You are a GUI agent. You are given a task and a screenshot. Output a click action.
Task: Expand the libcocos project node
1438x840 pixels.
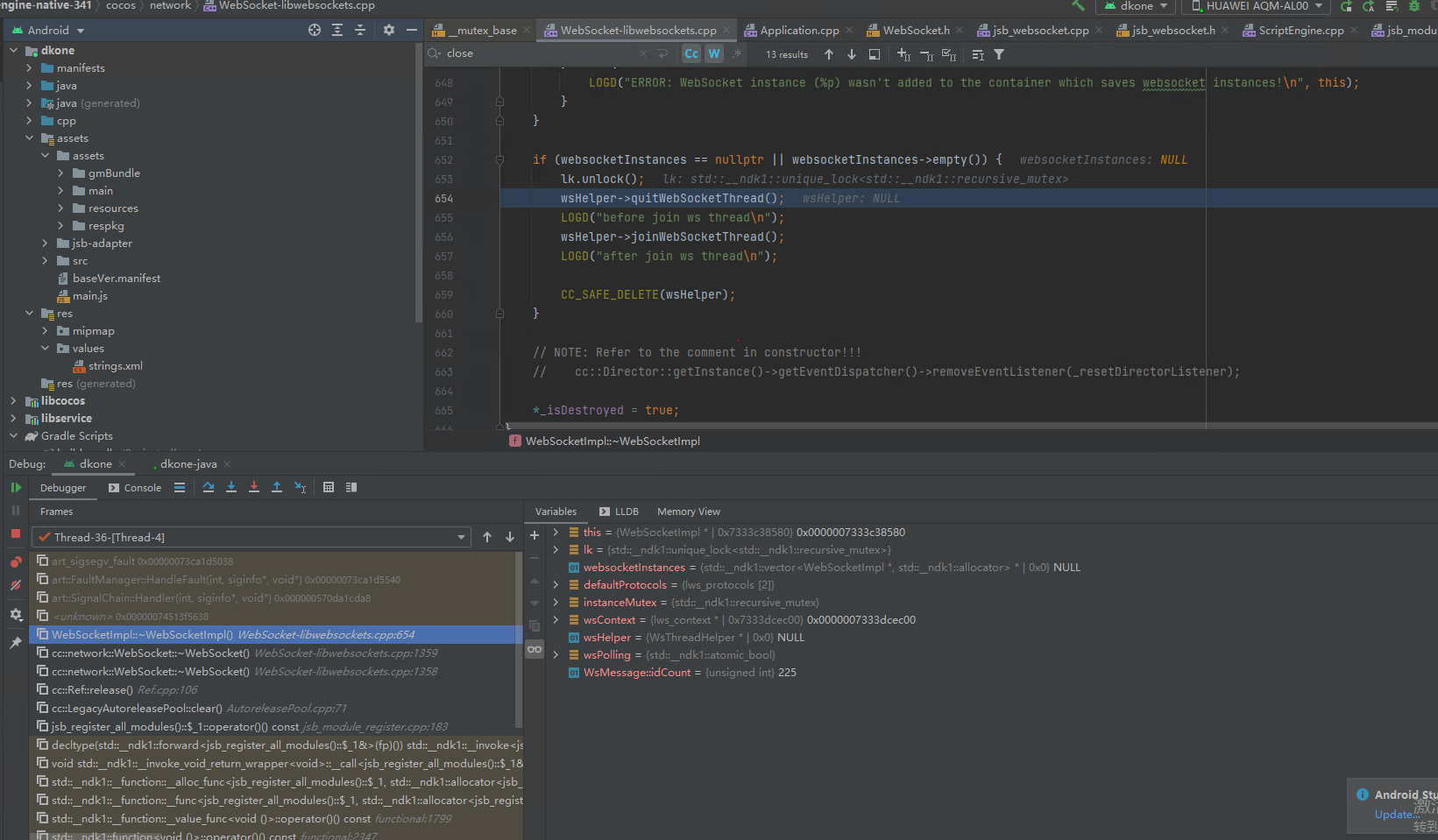(12, 400)
